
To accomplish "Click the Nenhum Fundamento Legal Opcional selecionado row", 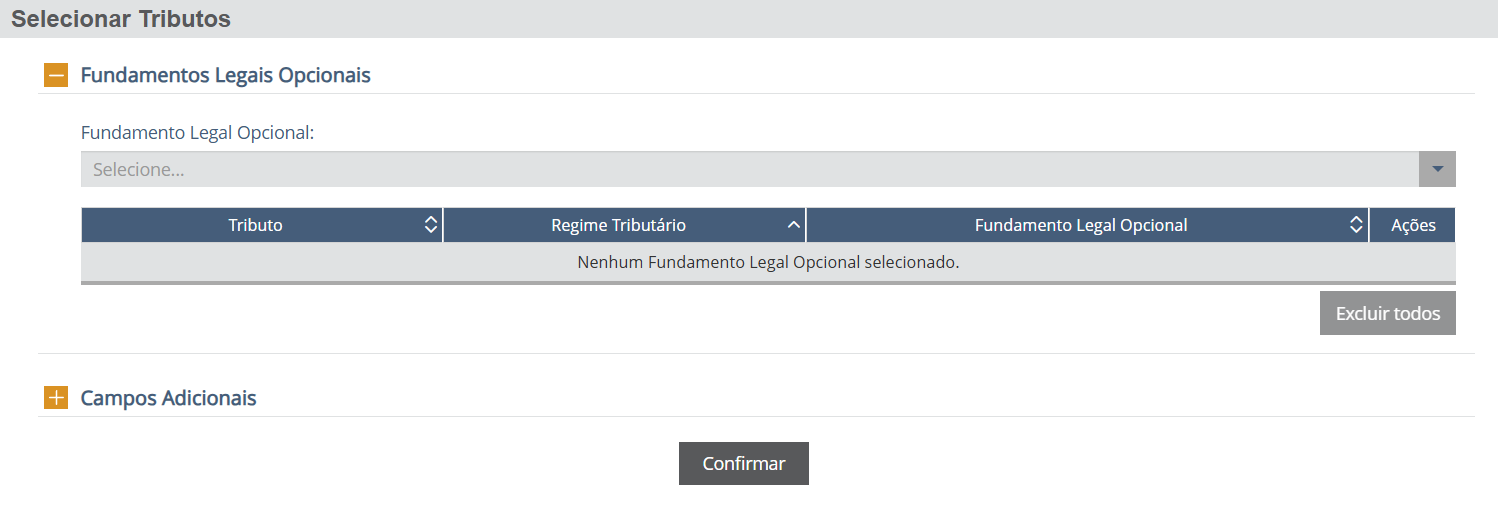I will [768, 262].
